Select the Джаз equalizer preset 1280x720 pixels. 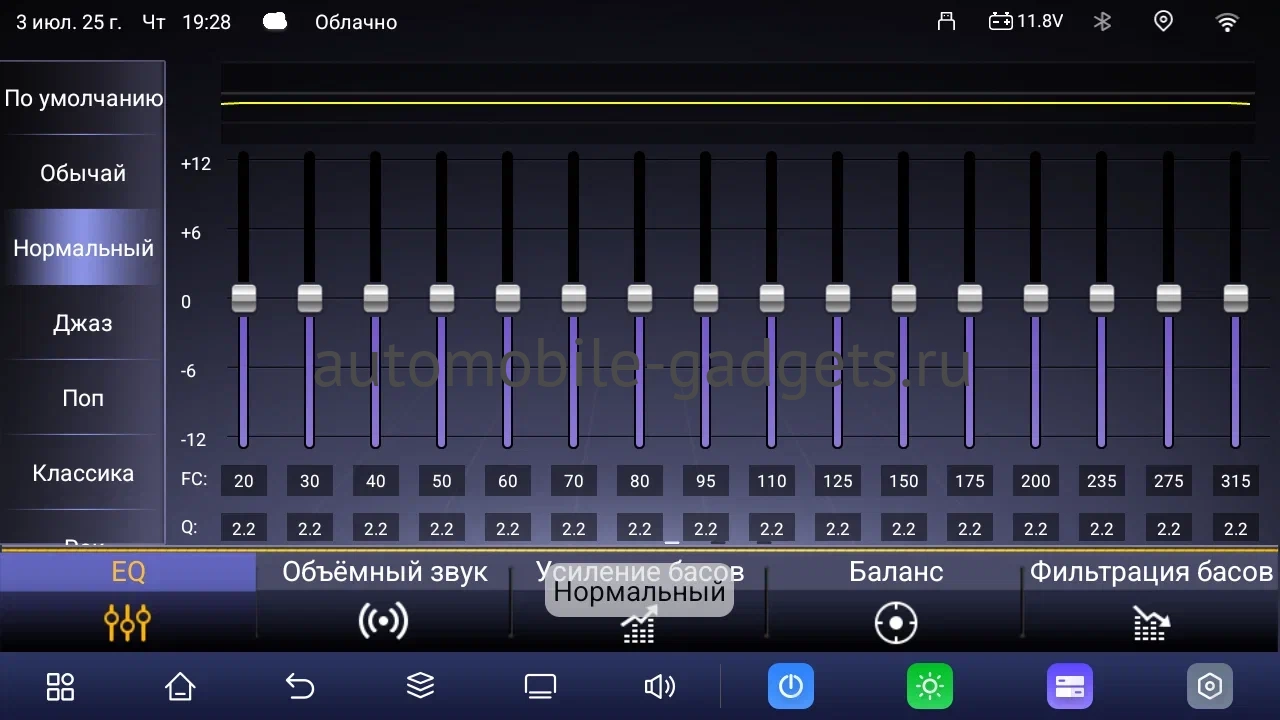[82, 323]
